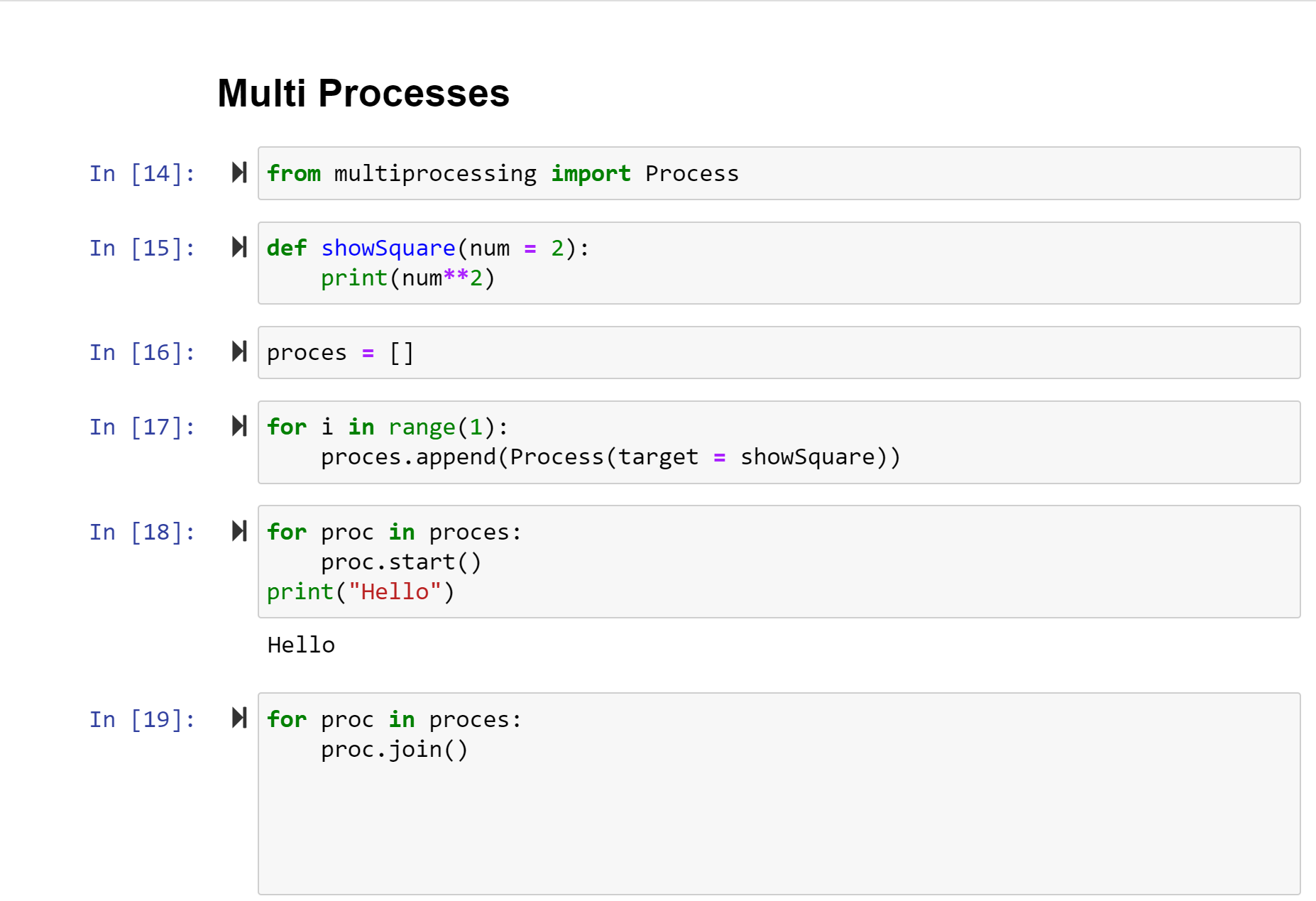Click into the proces = [] cell
1316x901 pixels.
779,352
